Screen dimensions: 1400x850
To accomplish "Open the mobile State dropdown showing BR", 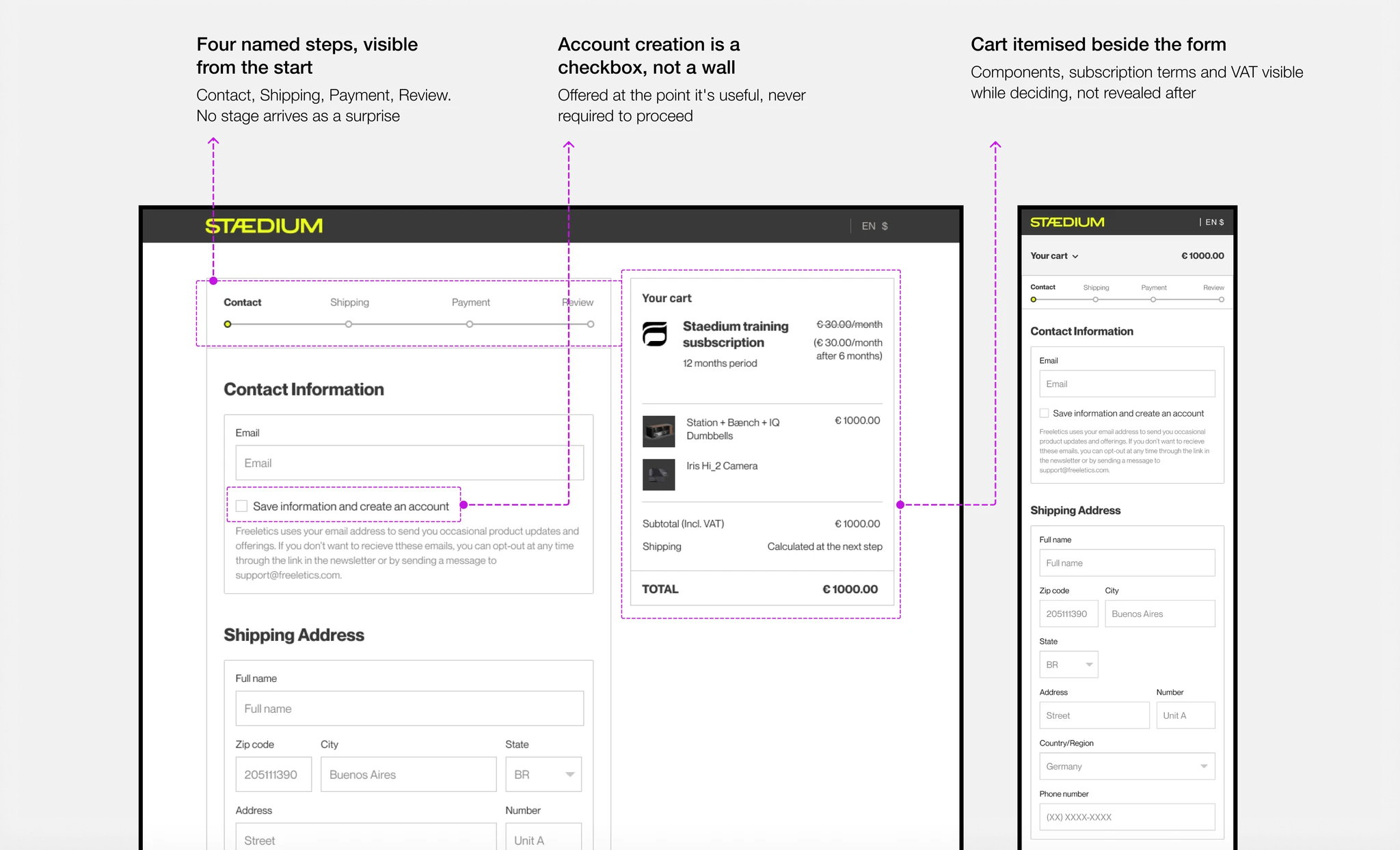I will (1068, 664).
